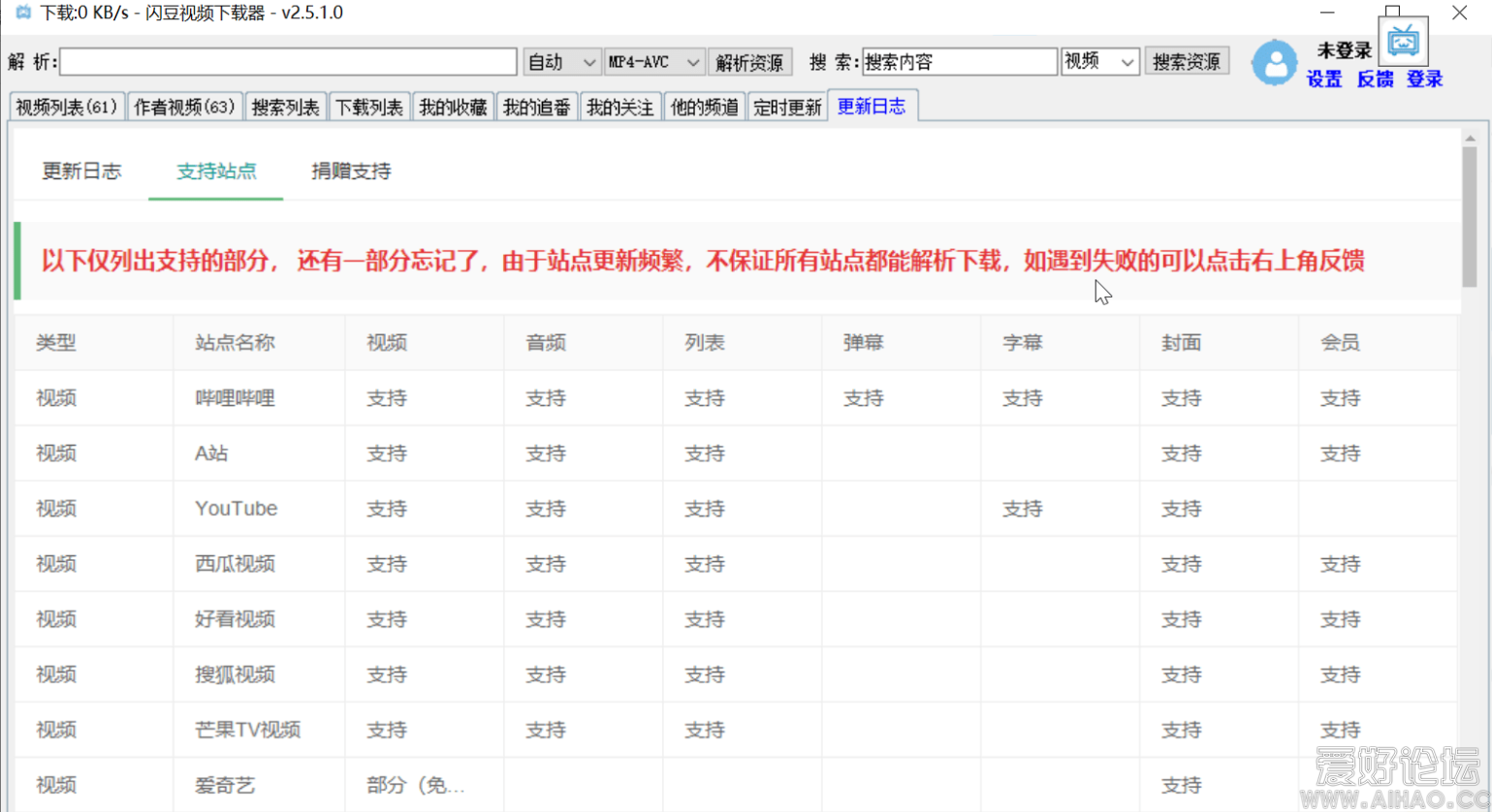The image size is (1492, 812).
Task: Switch to the 更新日志 sub-tab
Action: [81, 172]
